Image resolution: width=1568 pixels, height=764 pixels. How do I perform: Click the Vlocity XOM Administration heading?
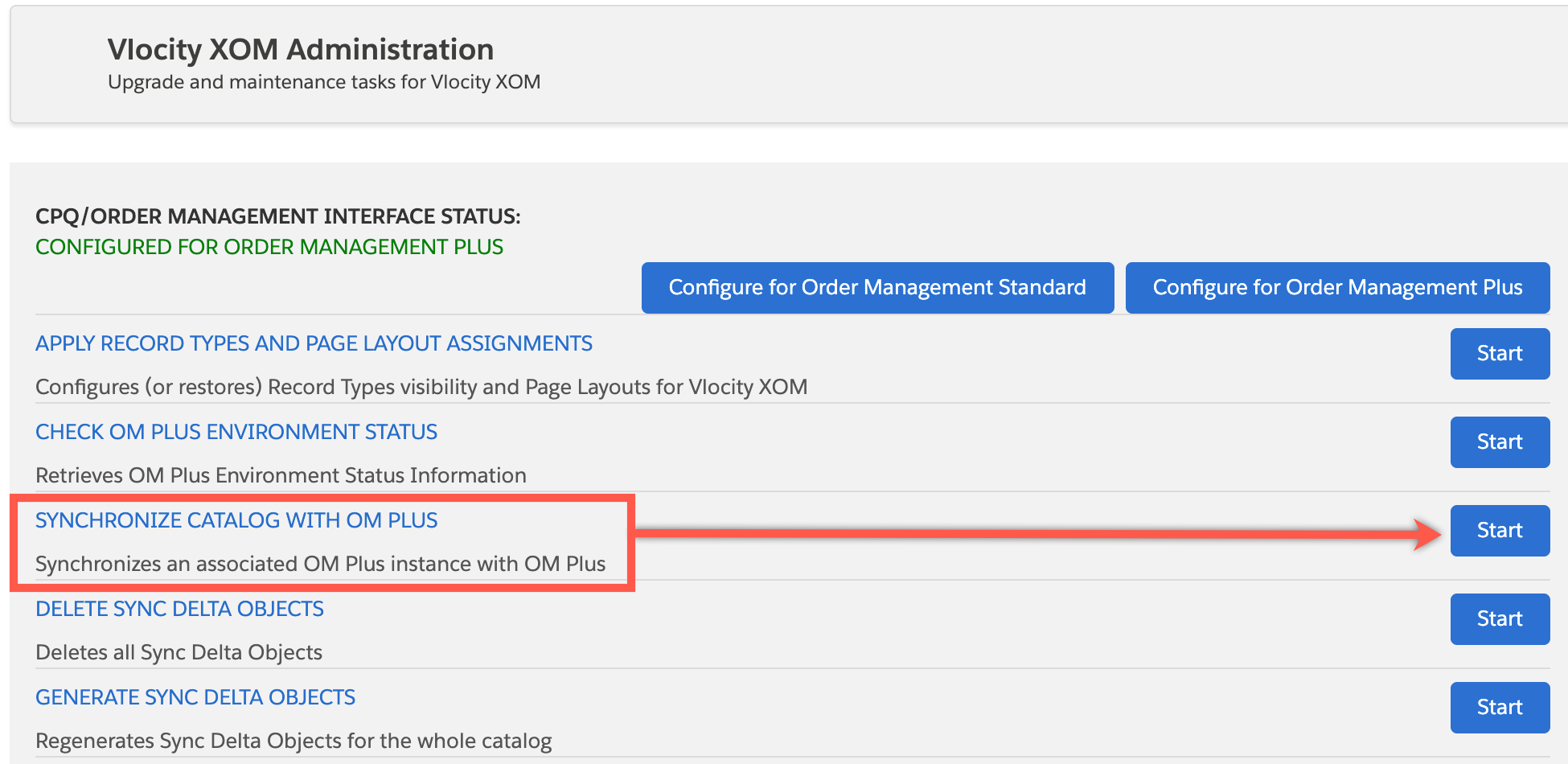pyautogui.click(x=301, y=50)
